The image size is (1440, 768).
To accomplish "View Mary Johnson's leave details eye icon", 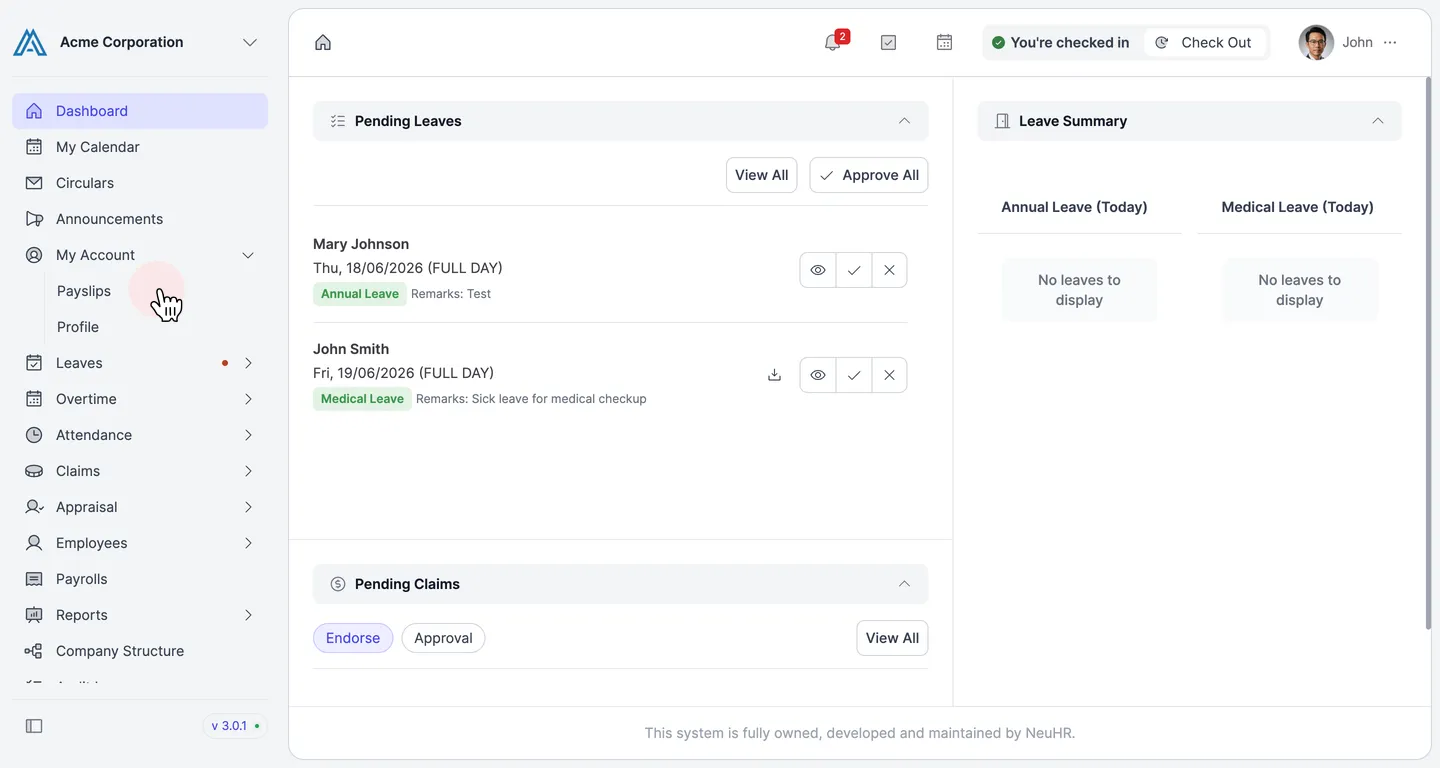I will coord(818,270).
